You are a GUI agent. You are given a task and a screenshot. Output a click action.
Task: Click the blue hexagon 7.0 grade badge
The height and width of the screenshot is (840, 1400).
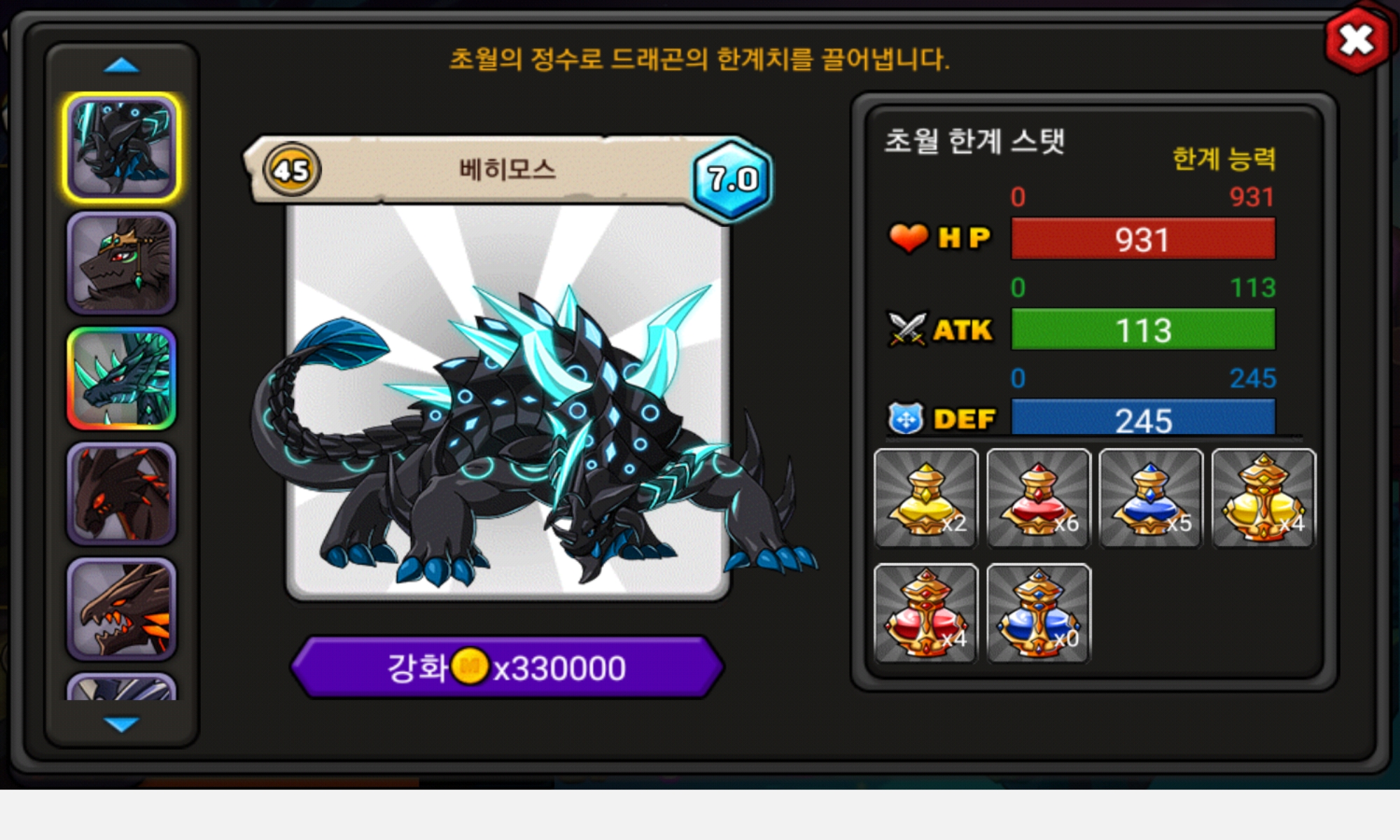coord(732,179)
